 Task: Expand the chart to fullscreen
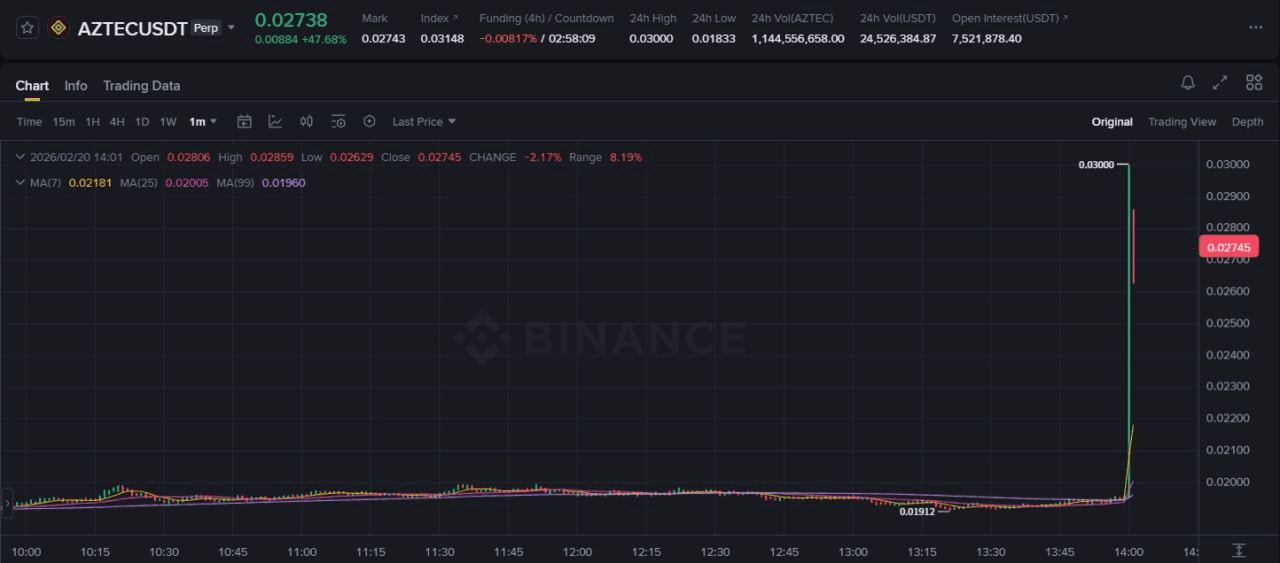(x=1220, y=83)
